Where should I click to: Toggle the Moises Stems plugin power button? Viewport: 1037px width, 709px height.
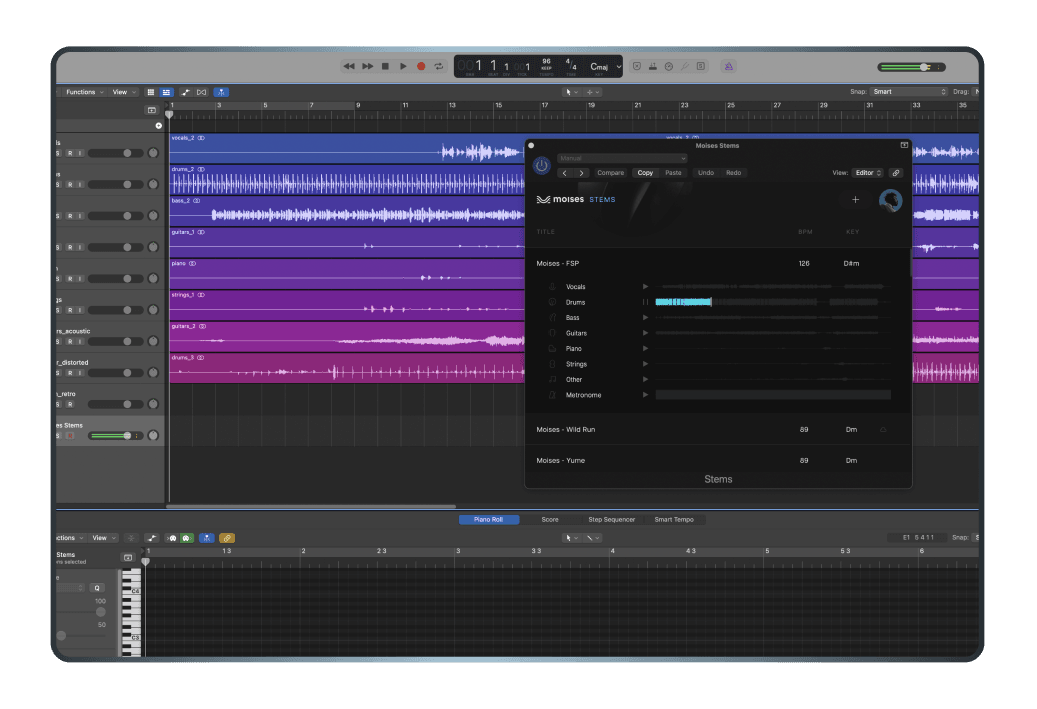coord(542,165)
